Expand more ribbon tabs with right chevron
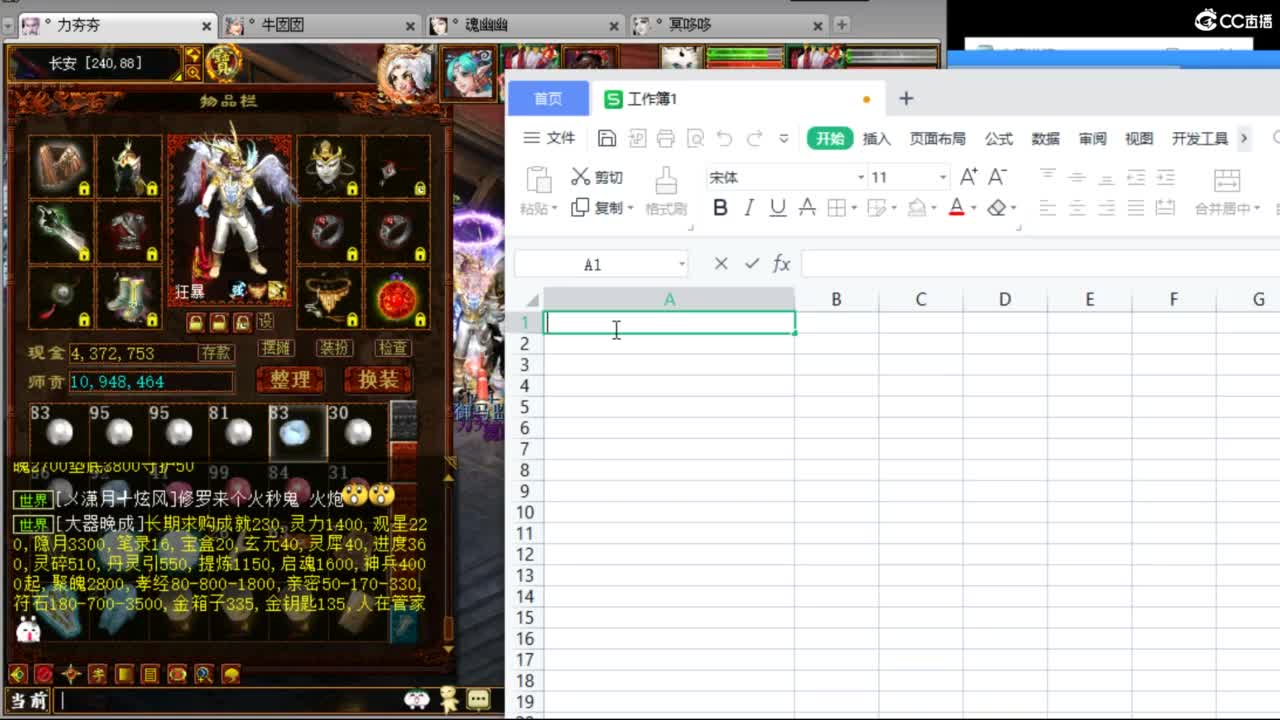 tap(1244, 138)
